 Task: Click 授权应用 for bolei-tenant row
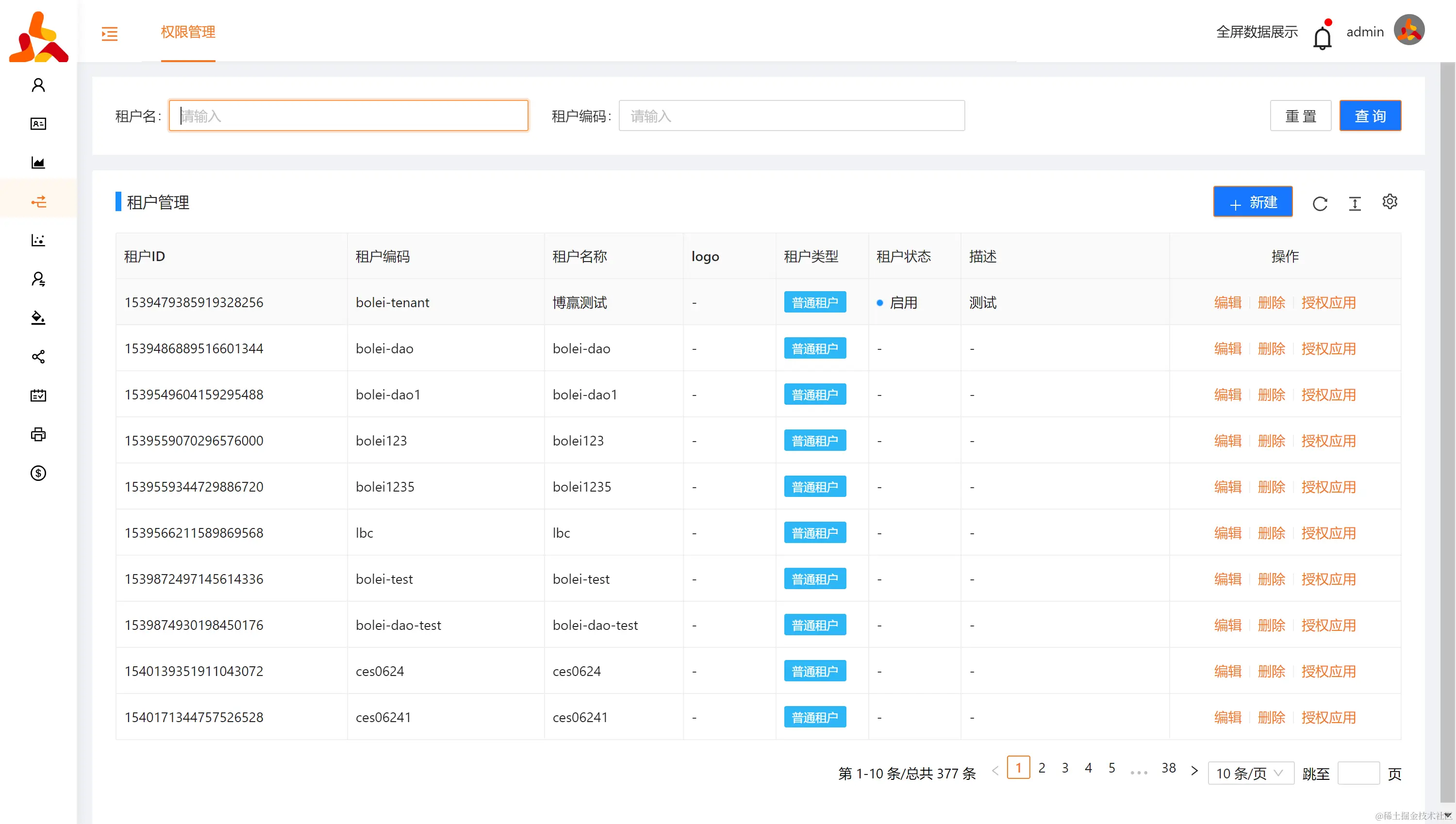1328,303
